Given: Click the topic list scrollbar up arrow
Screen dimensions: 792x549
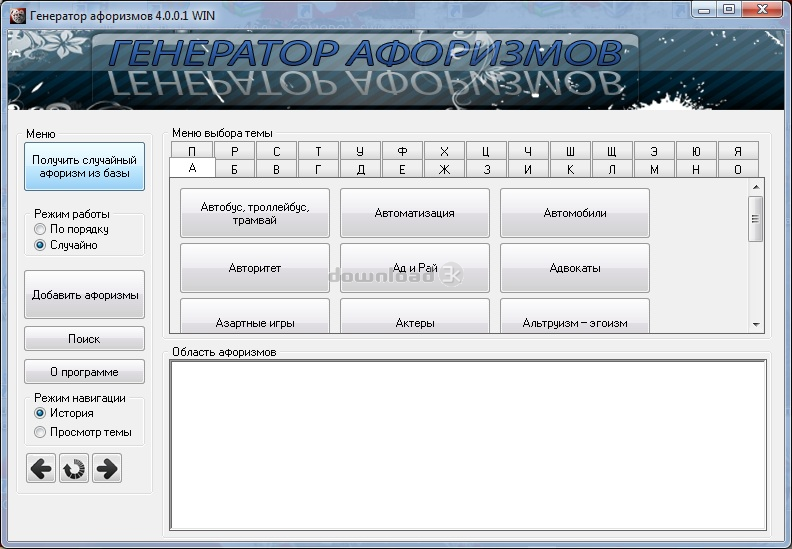Looking at the screenshot, I should pyautogui.click(x=756, y=186).
